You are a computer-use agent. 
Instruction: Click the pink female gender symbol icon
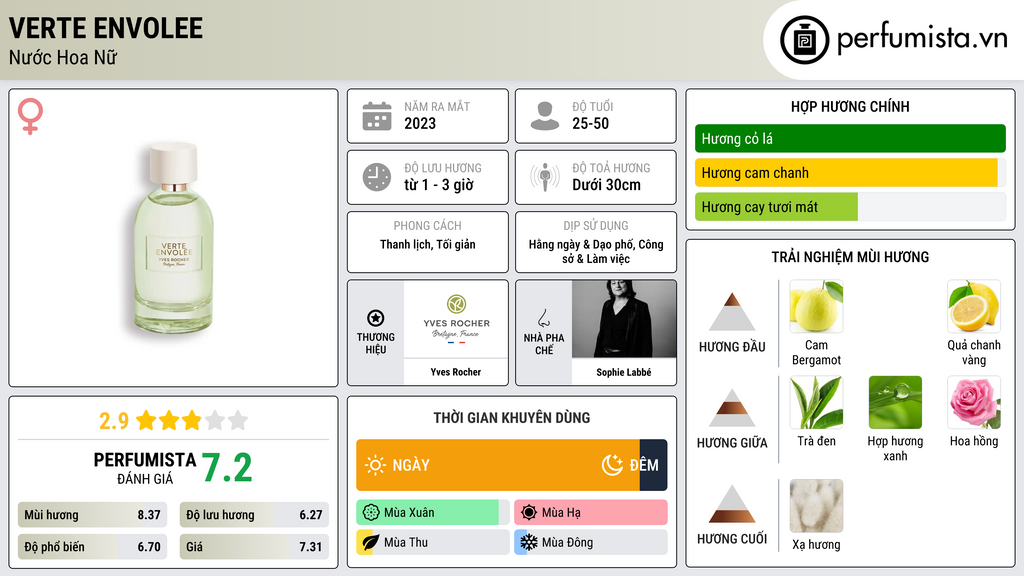click(x=30, y=116)
